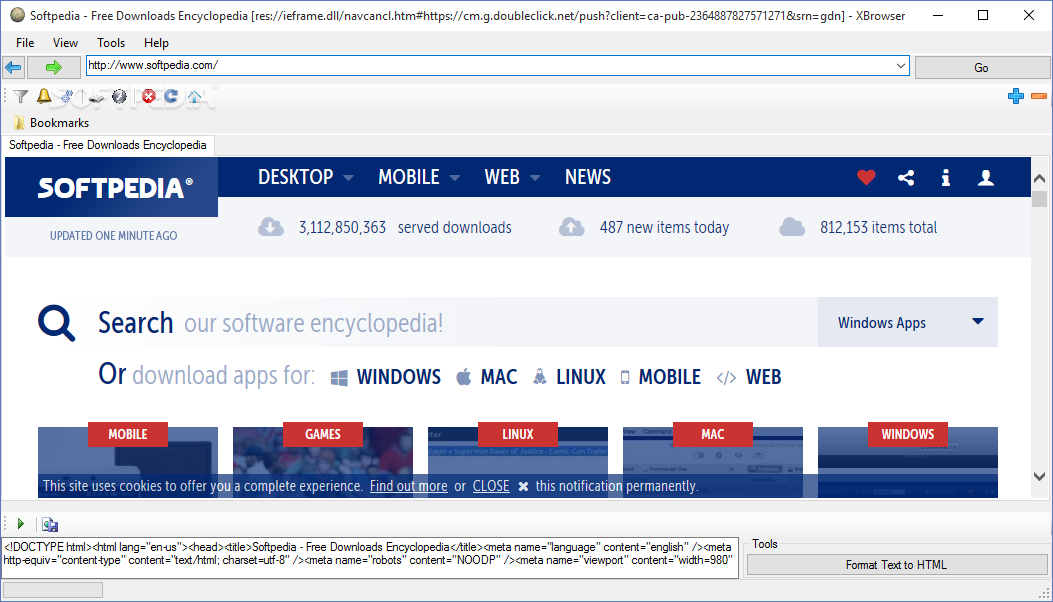Open the address bar history dropdown arrow
The height and width of the screenshot is (602, 1053).
pyautogui.click(x=901, y=66)
